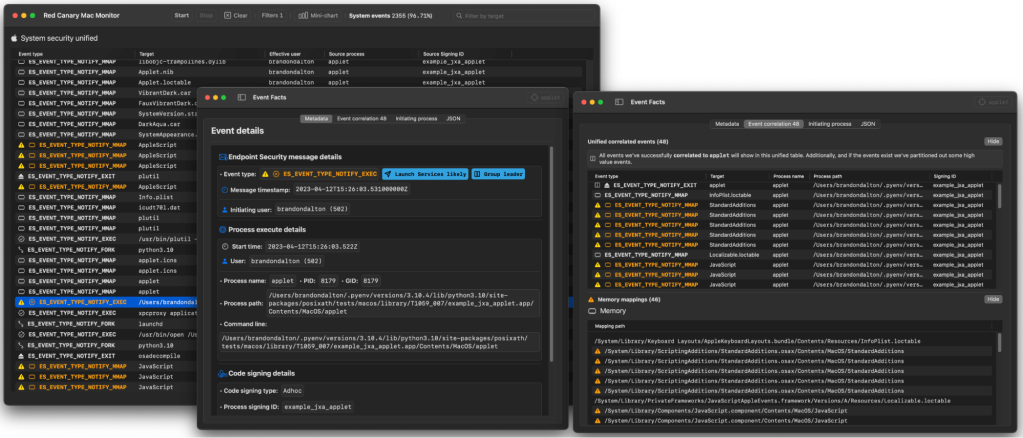Switch to JSON tab in middle Event Facts
The image size is (1023, 438).
[453, 118]
